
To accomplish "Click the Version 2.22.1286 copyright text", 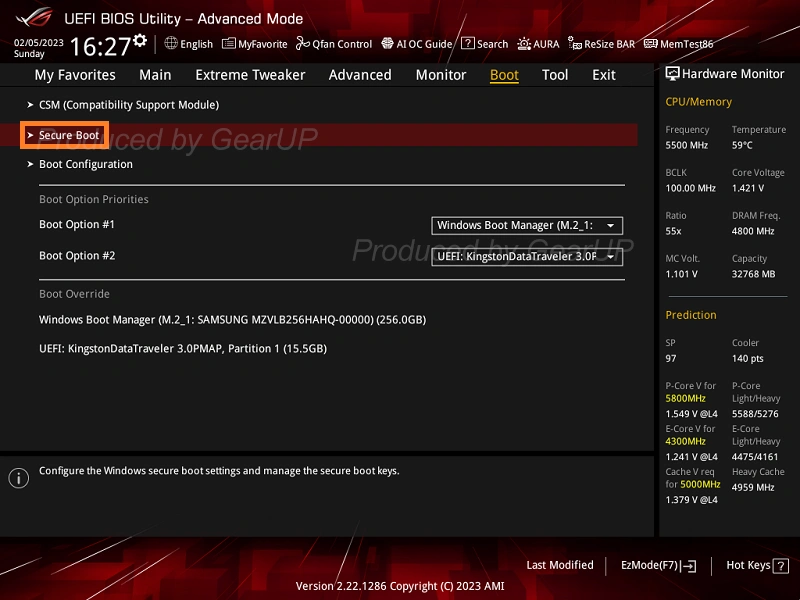I will (400, 586).
